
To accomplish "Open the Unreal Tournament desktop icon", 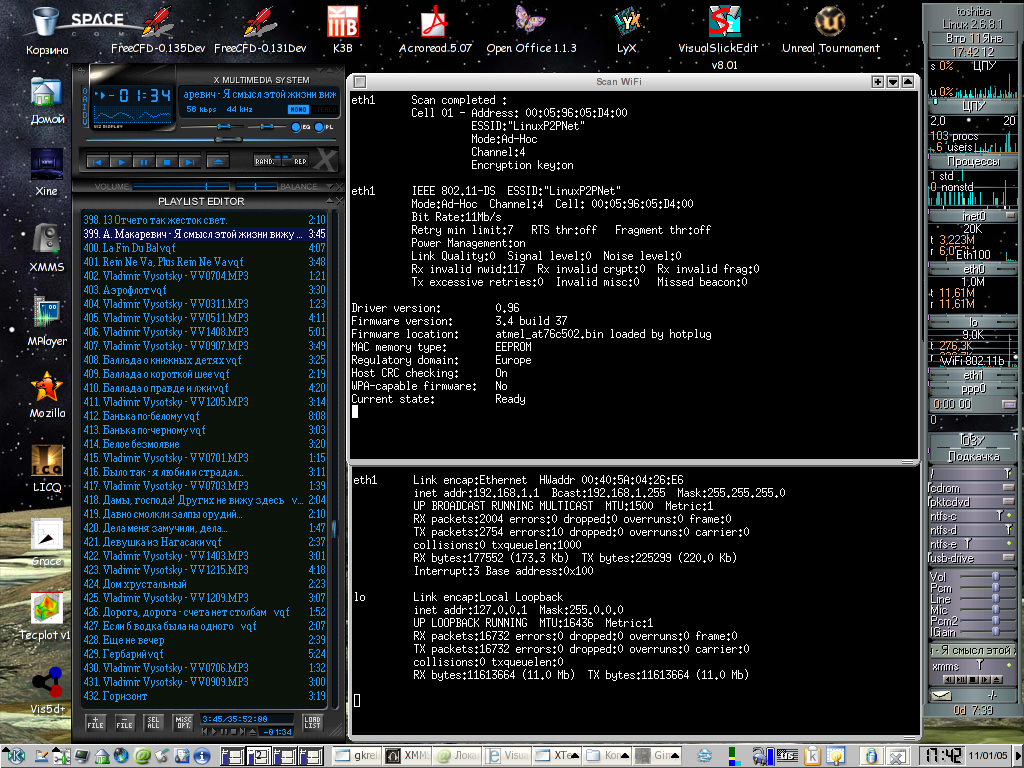I will (x=830, y=22).
